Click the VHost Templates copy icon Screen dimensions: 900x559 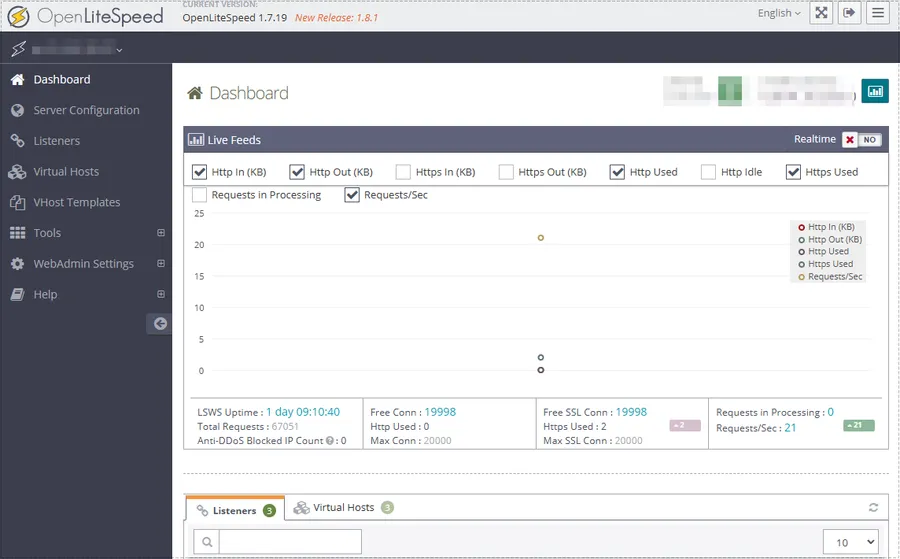(x=18, y=202)
